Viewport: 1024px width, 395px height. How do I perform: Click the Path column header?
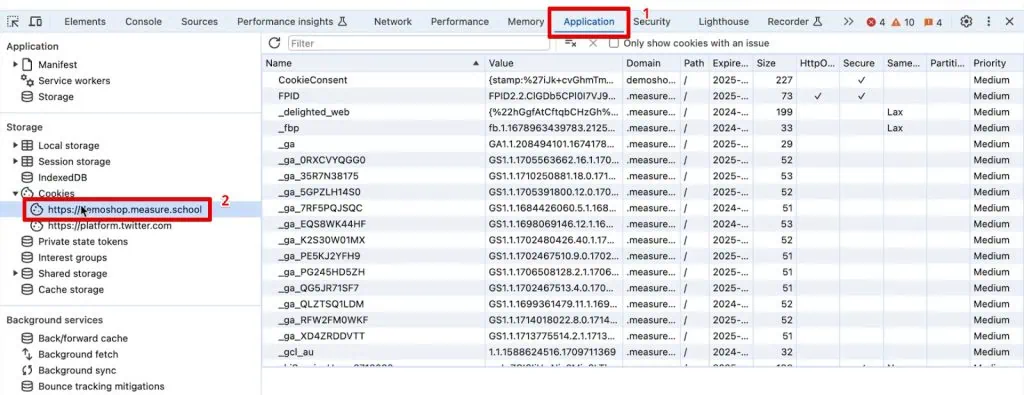[694, 63]
